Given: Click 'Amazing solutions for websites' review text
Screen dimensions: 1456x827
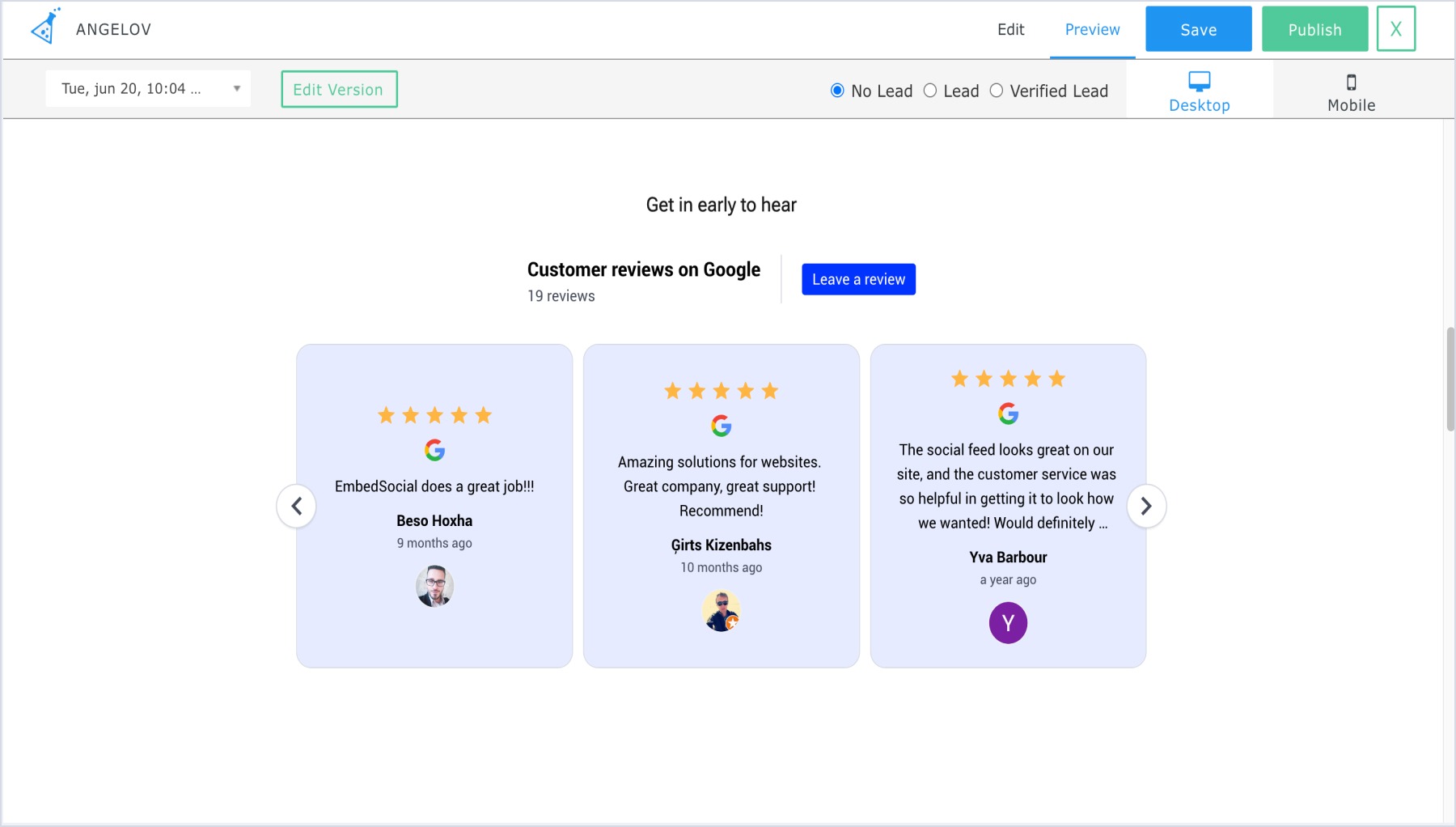Looking at the screenshot, I should [x=720, y=486].
